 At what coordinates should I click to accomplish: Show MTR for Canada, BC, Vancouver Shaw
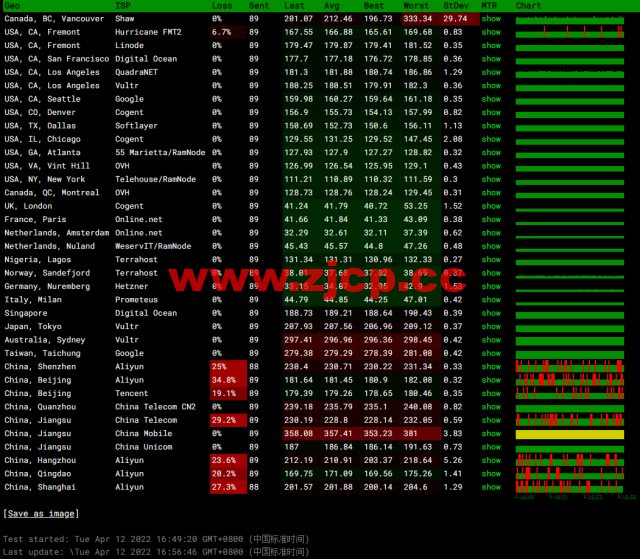tap(491, 19)
